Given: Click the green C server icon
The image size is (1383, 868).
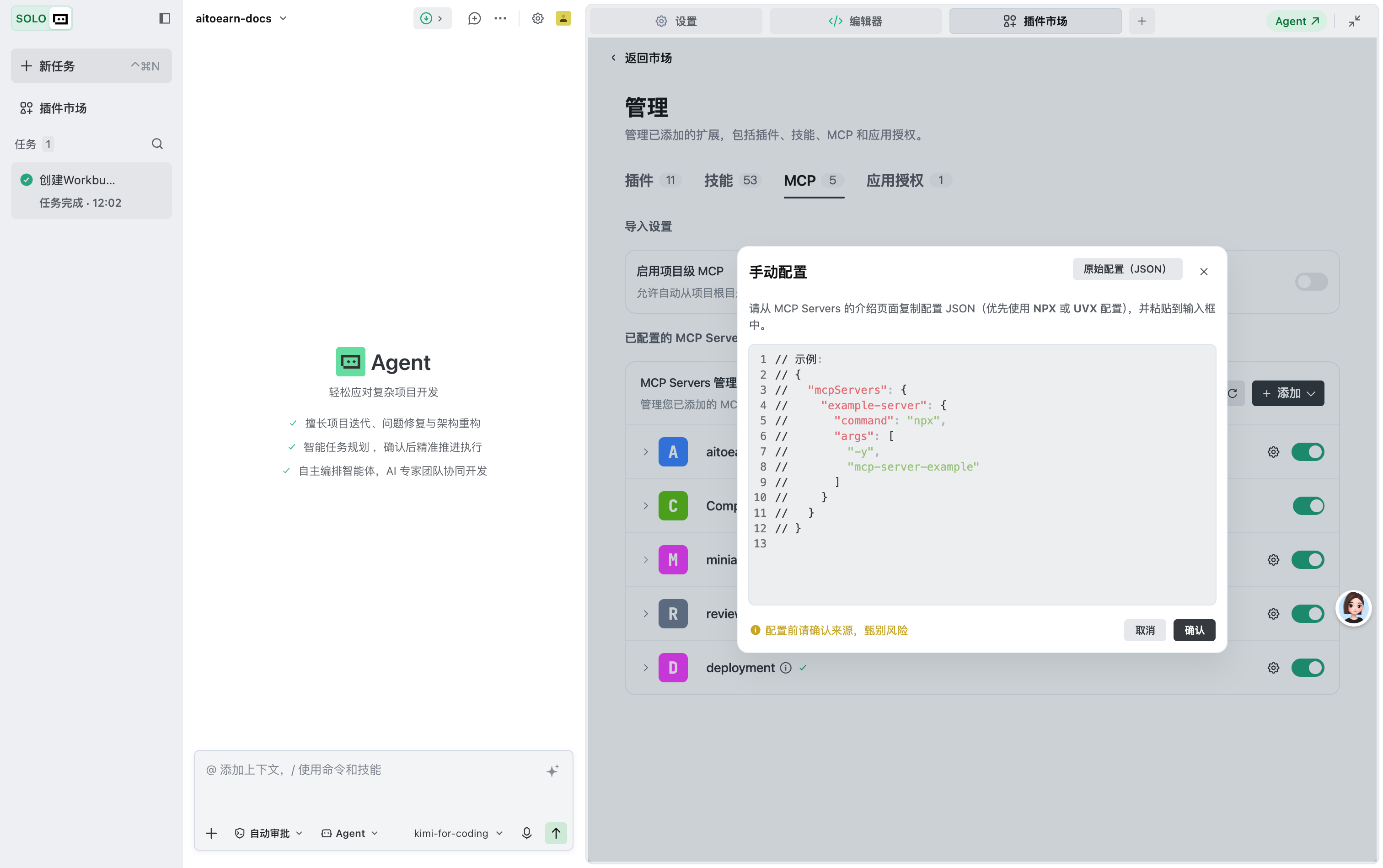Looking at the screenshot, I should point(673,506).
